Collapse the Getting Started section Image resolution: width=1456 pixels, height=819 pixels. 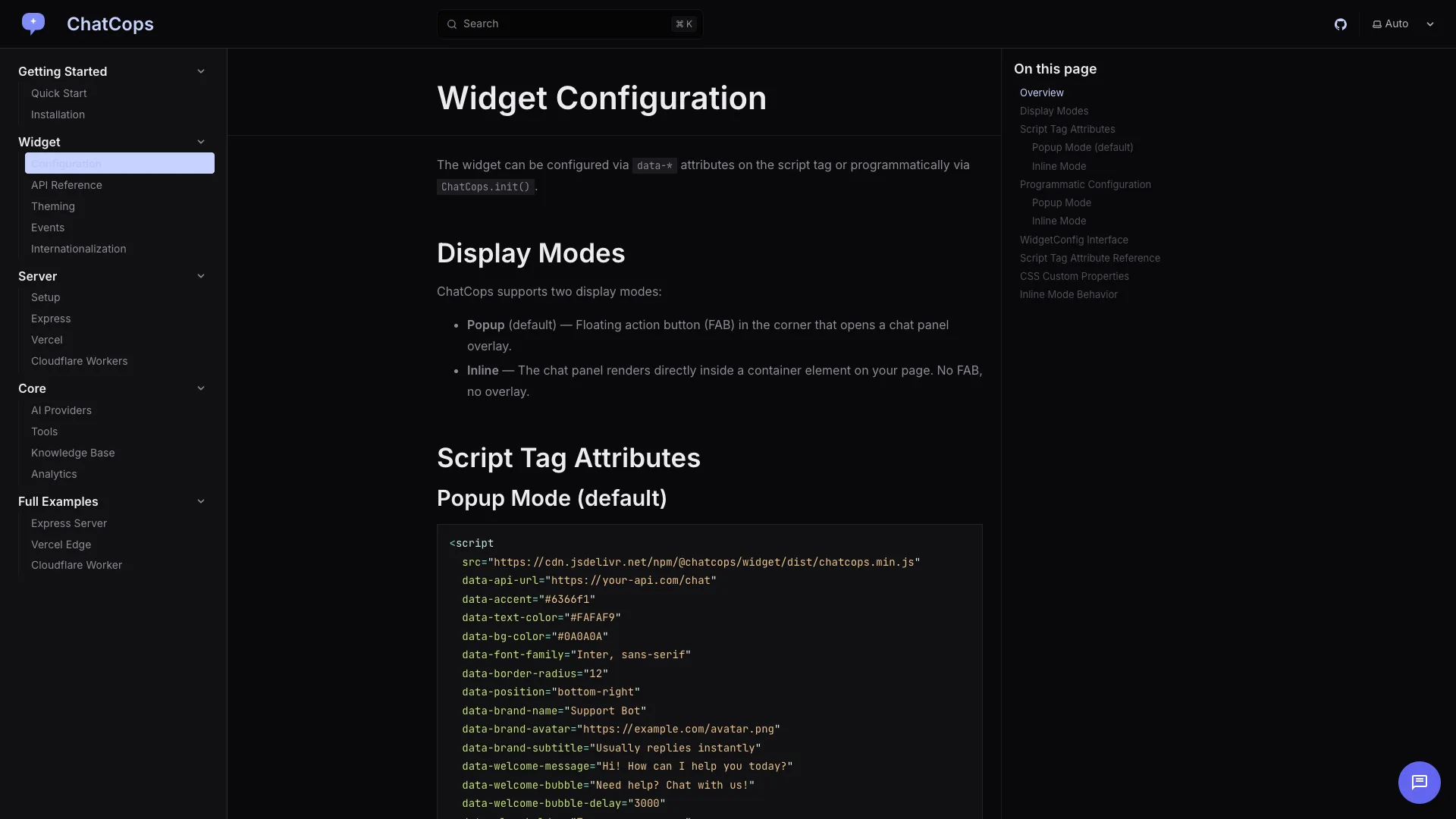point(201,71)
